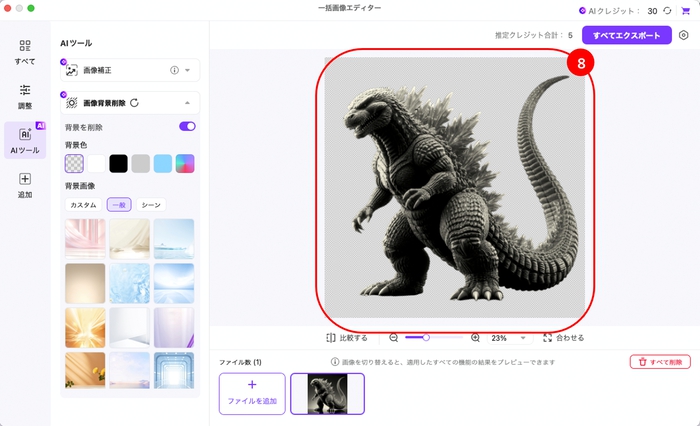Open the gradient custom color picker

185,163
